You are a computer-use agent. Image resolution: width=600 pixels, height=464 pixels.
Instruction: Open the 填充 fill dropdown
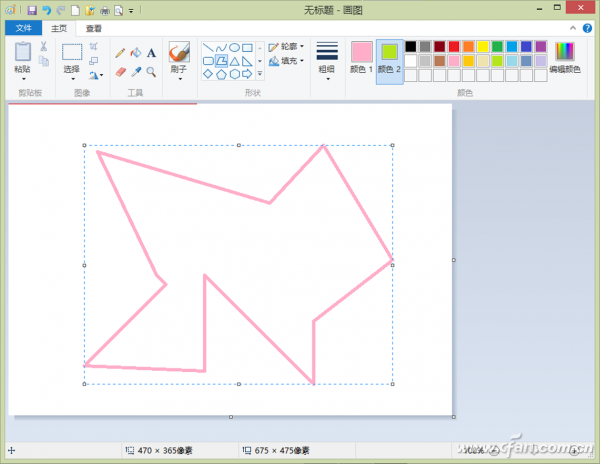pyautogui.click(x=286, y=60)
